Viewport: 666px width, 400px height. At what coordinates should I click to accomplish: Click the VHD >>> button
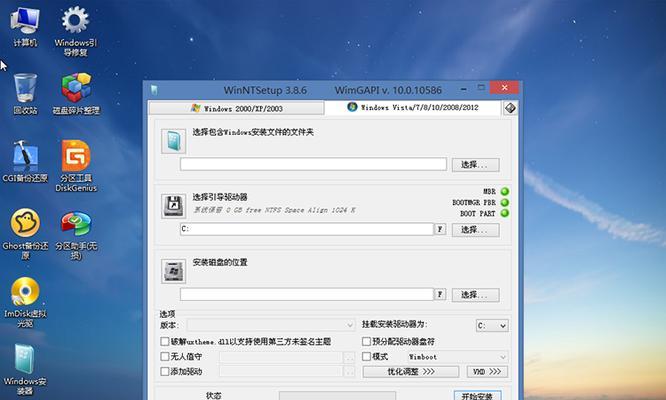click(487, 372)
